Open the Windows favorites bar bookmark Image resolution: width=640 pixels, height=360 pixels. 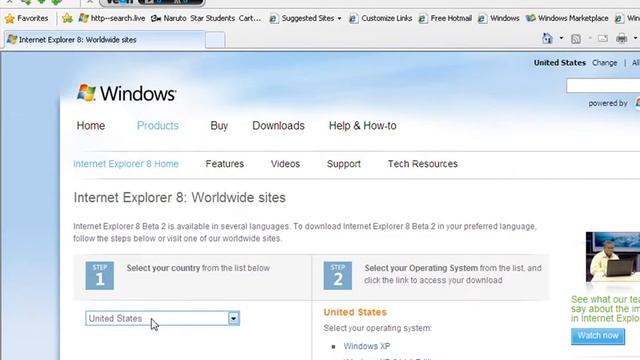coord(499,18)
